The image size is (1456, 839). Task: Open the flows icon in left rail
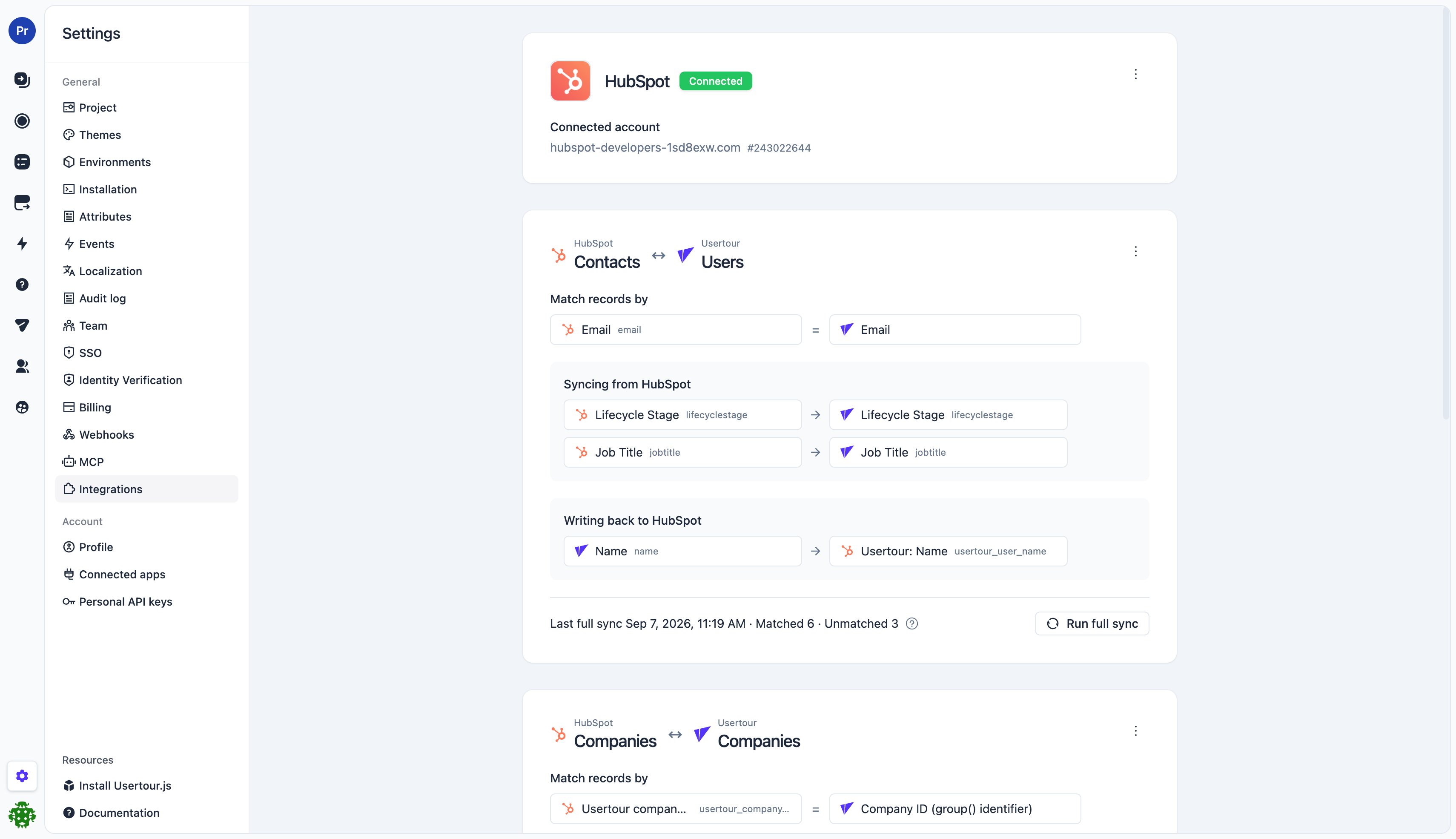click(22, 80)
